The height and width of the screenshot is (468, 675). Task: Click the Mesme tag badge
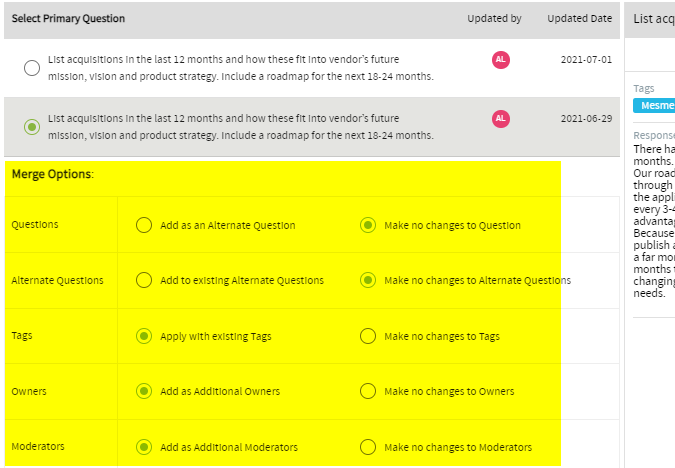point(654,106)
